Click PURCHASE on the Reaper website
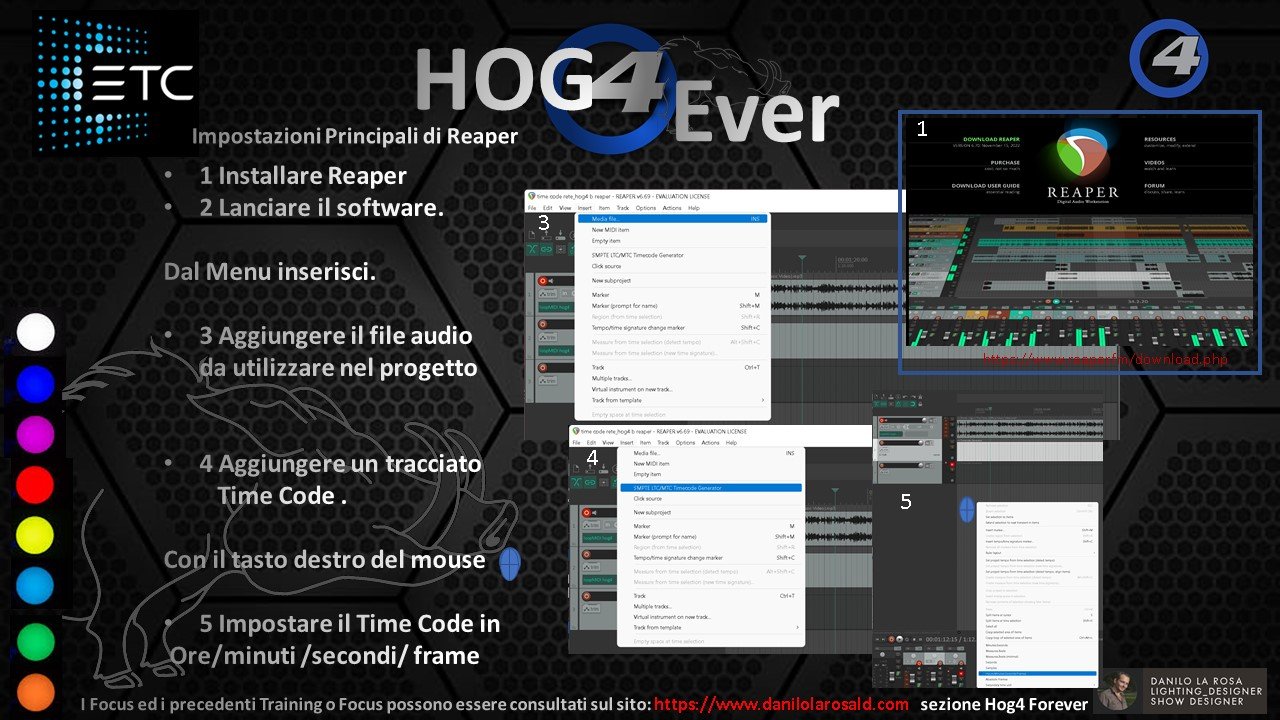1280x720 pixels. (1005, 163)
